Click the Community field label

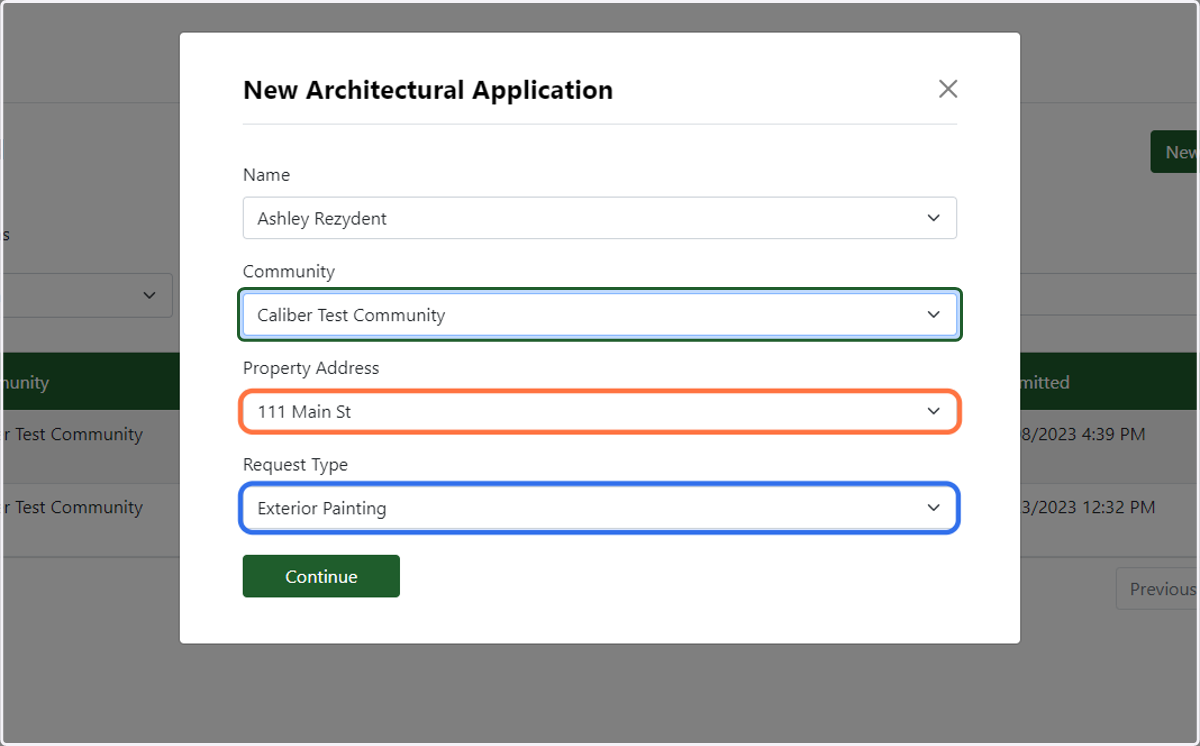pos(289,272)
